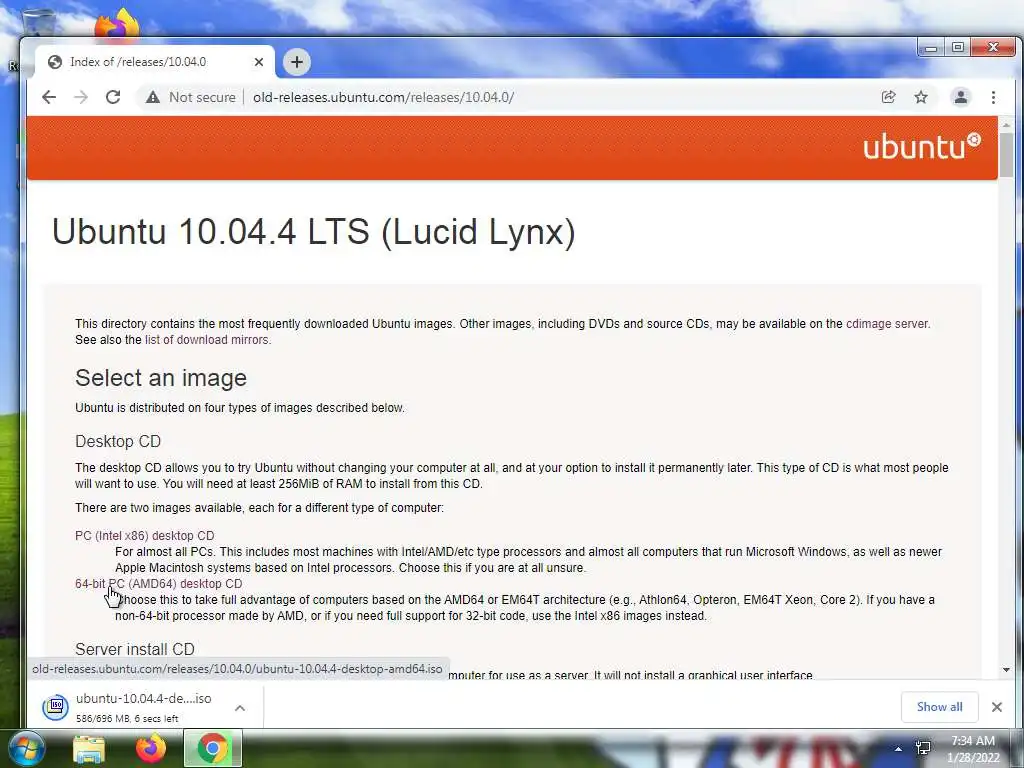Open the Chrome three-dot menu
The width and height of the screenshot is (1024, 768).
click(993, 97)
